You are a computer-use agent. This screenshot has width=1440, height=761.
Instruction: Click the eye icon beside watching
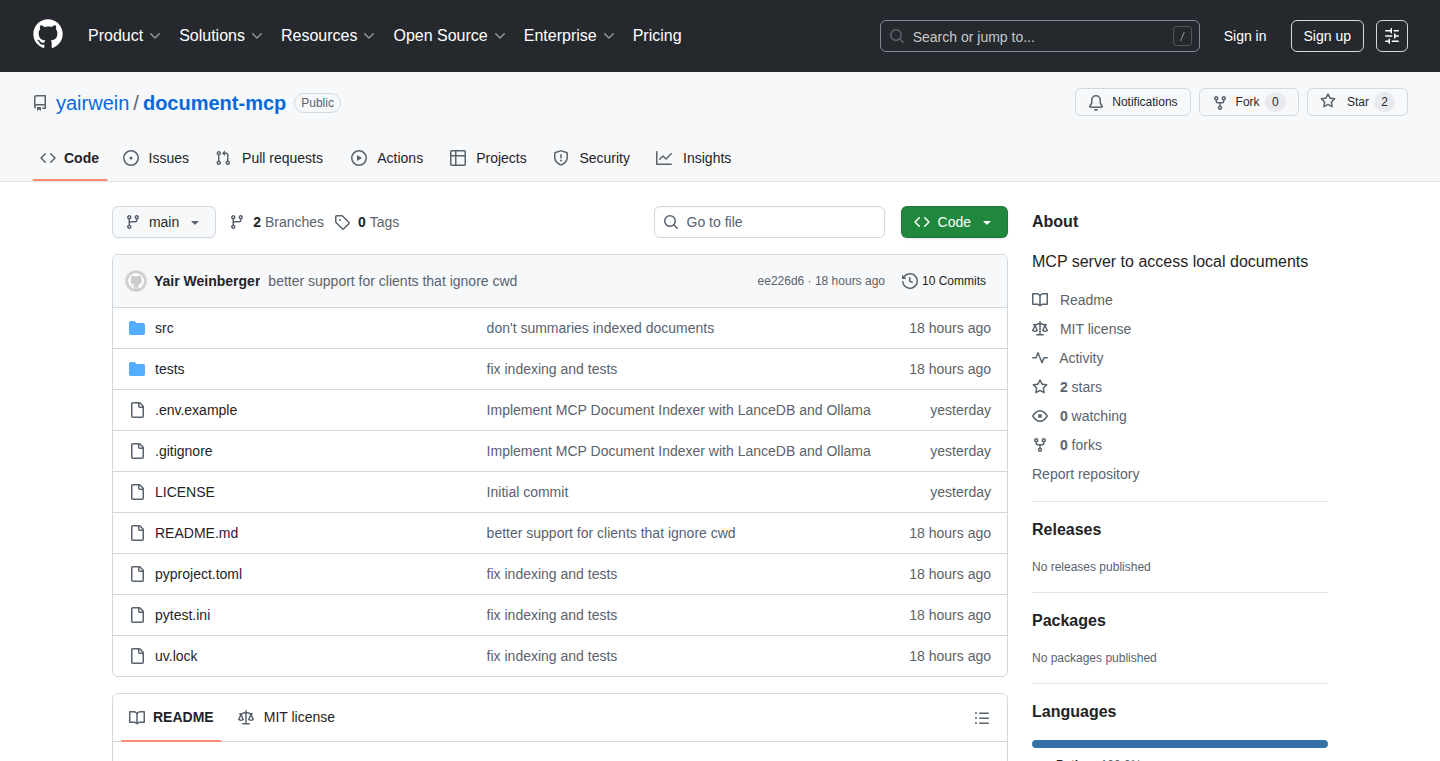(1040, 416)
